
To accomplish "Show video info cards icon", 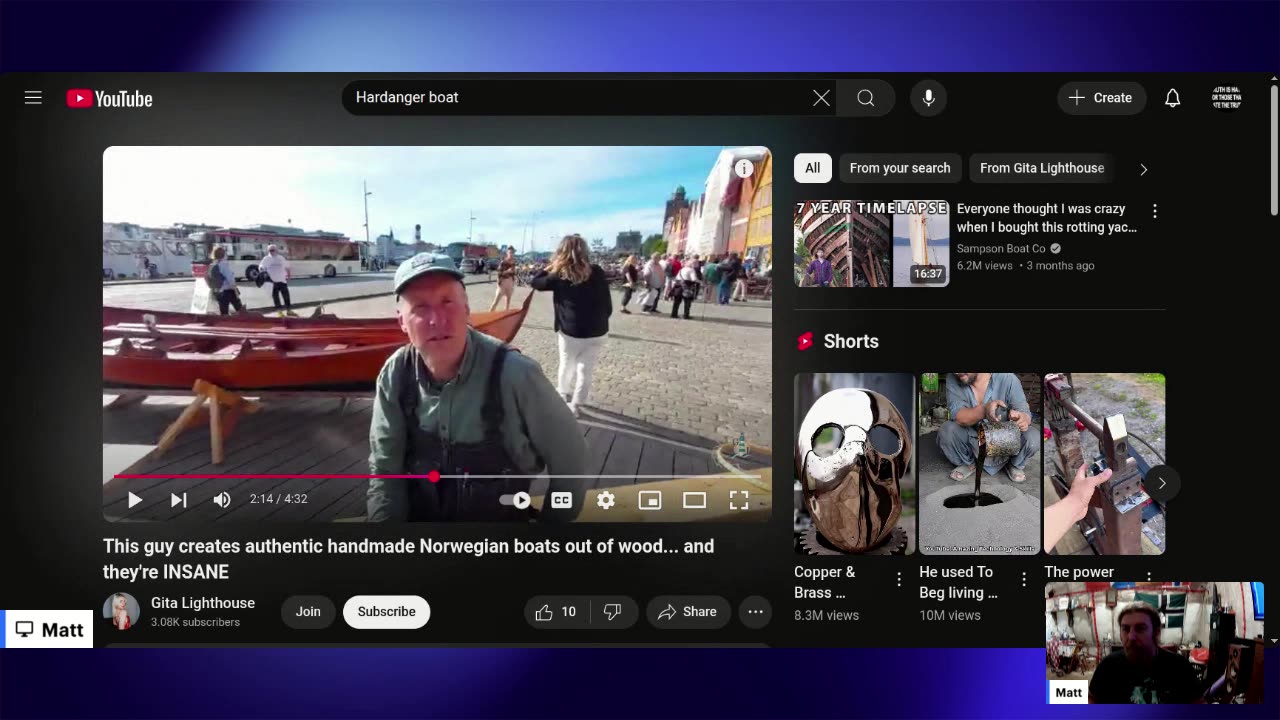I will pyautogui.click(x=744, y=169).
